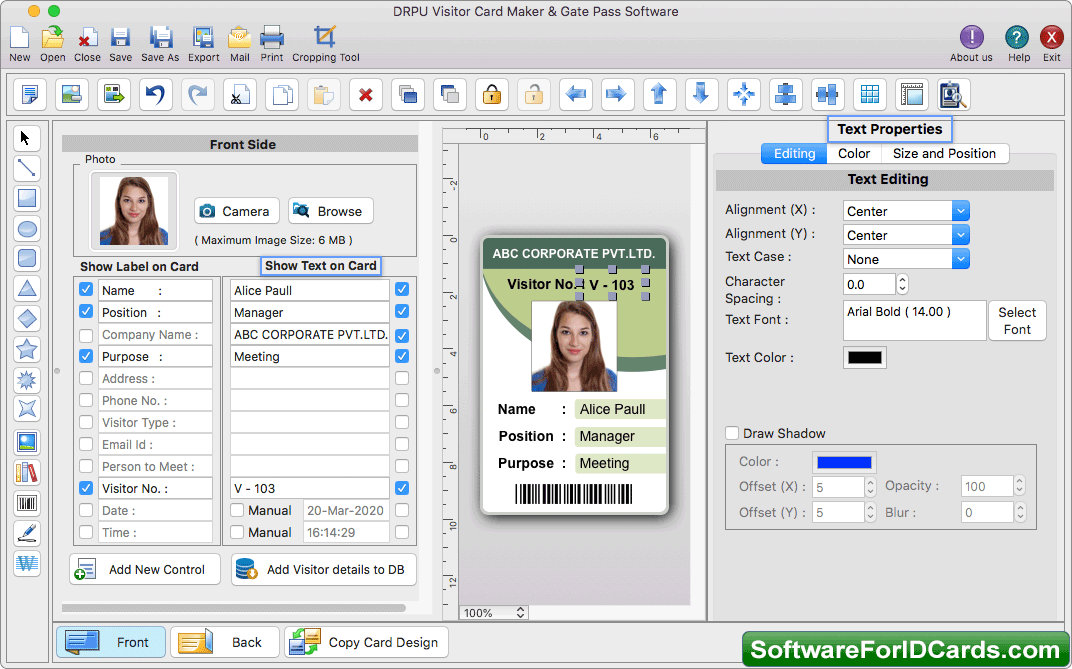Enable the Draw Shadow checkbox
This screenshot has height=669, width=1072.
[732, 433]
